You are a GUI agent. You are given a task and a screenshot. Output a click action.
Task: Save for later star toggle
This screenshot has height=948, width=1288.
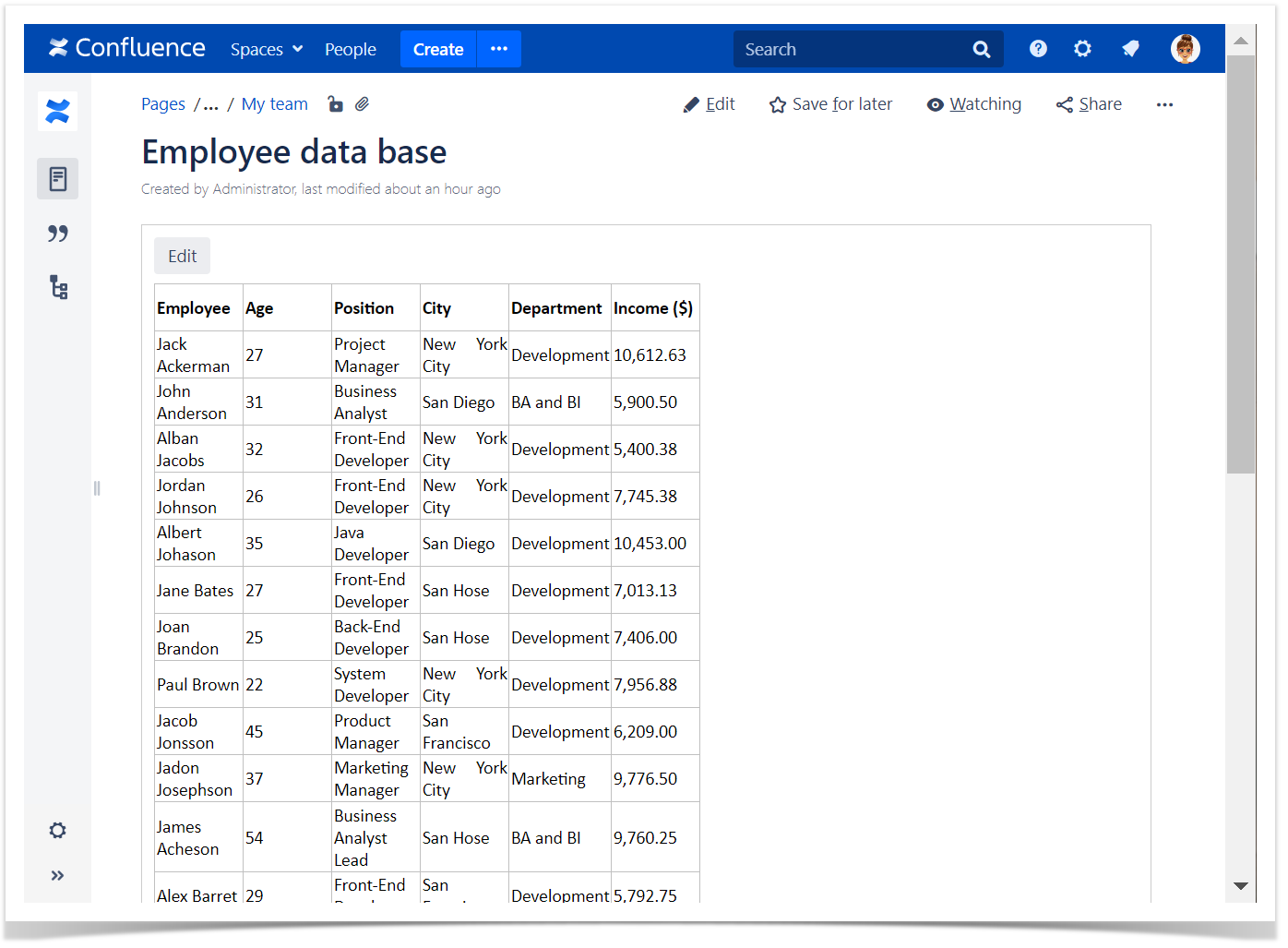click(x=830, y=104)
